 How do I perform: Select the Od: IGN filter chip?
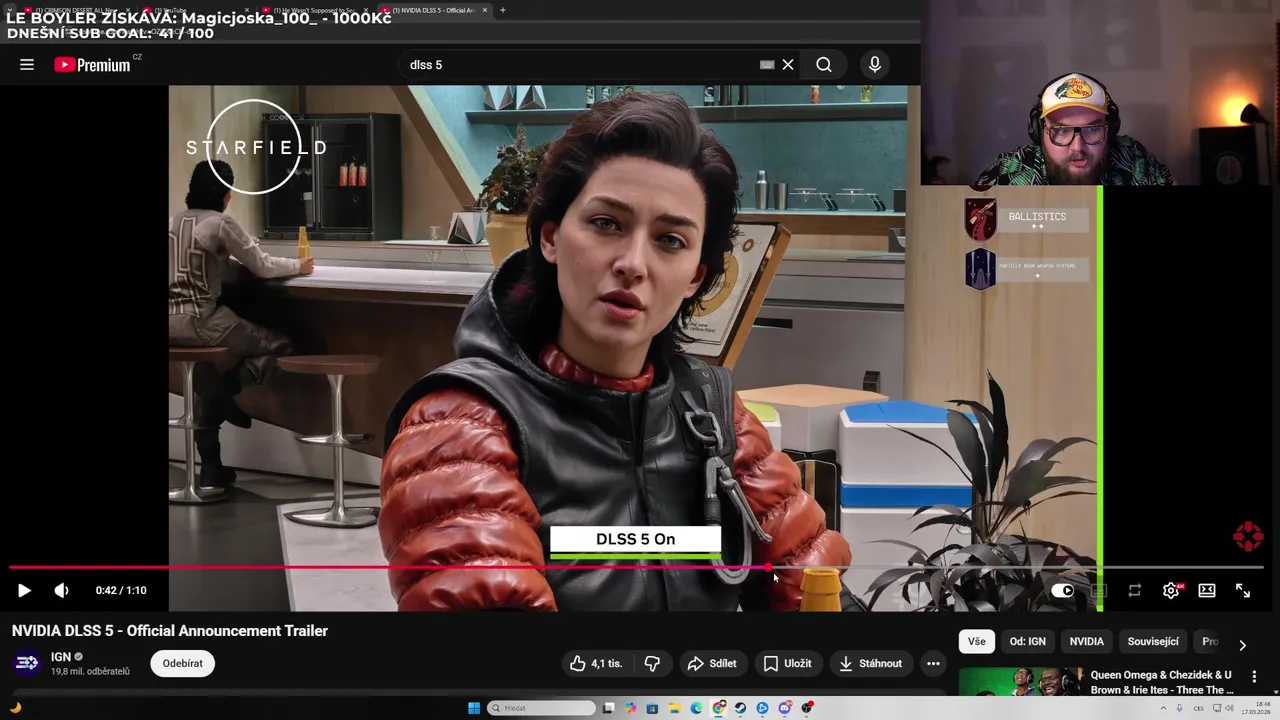[1027, 641]
